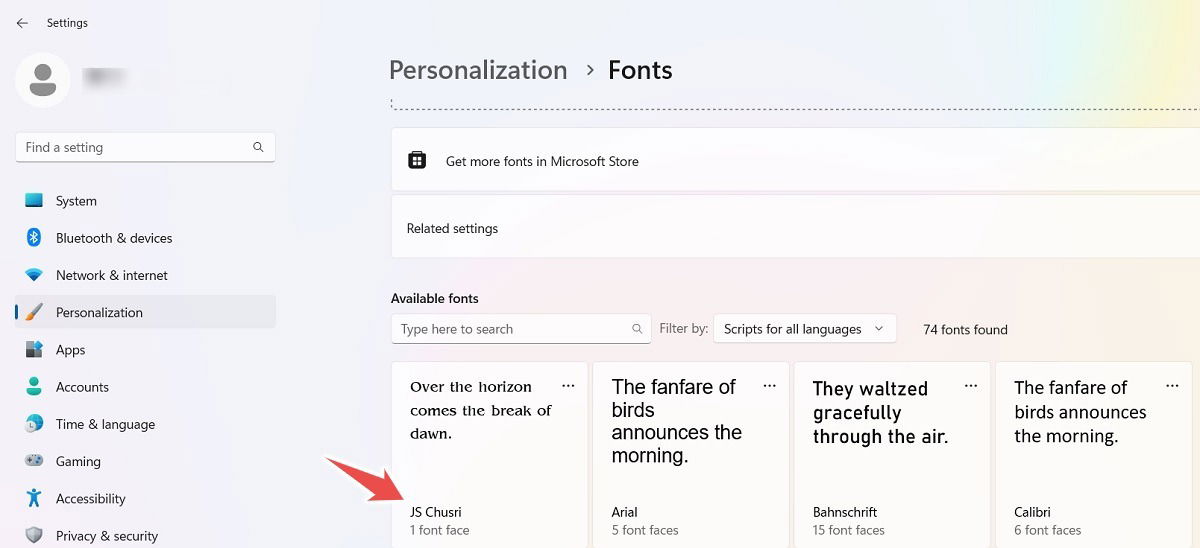Click the Calibri font name
Screen dimensions: 1200x548
(1032, 512)
